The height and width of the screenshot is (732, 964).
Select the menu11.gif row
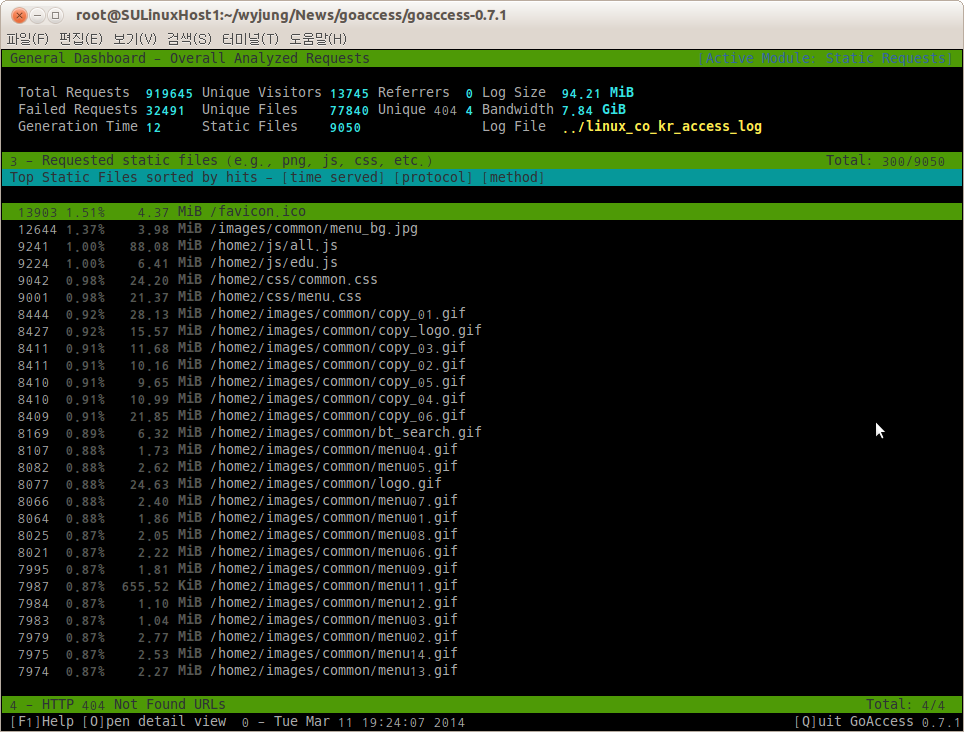tap(482, 586)
